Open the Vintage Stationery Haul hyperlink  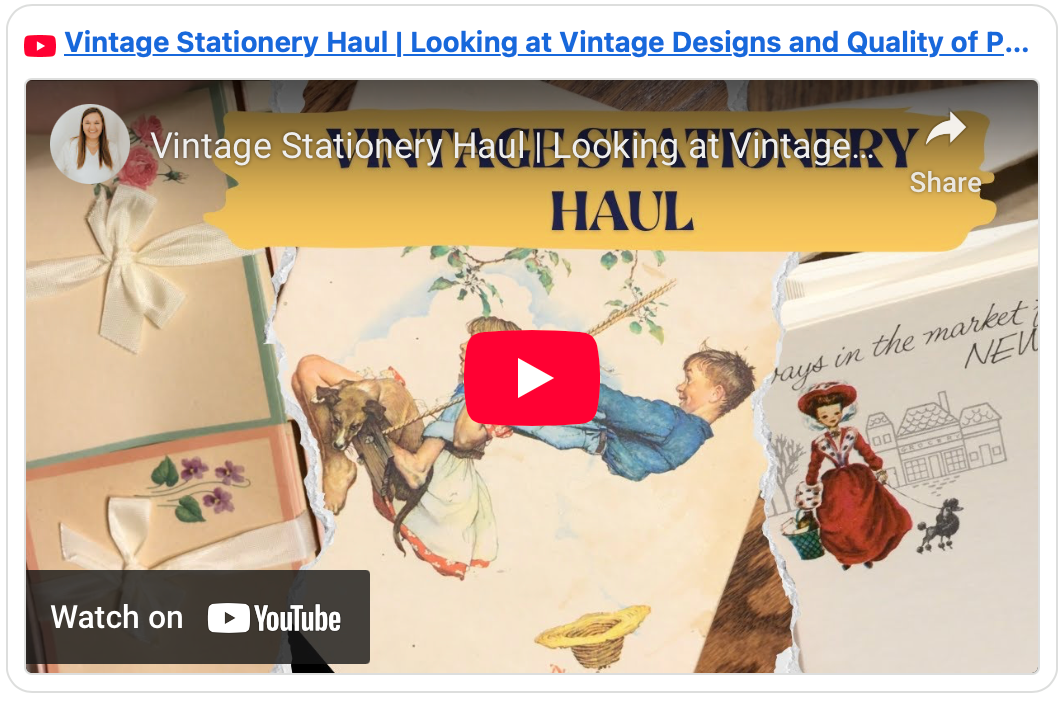coord(547,43)
